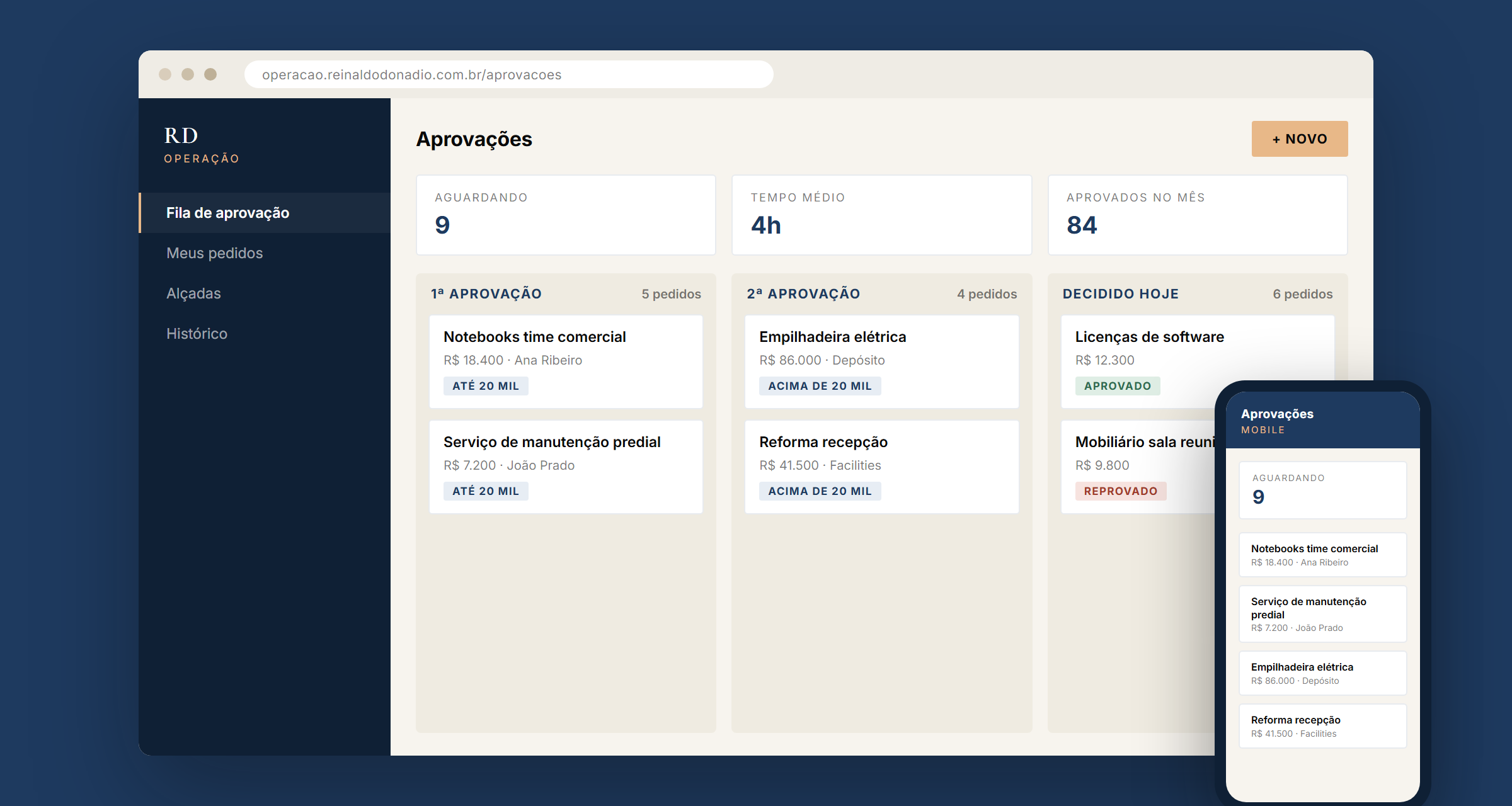Click the MOBILE label in the phone header
This screenshot has width=1512, height=806.
pyautogui.click(x=1263, y=430)
